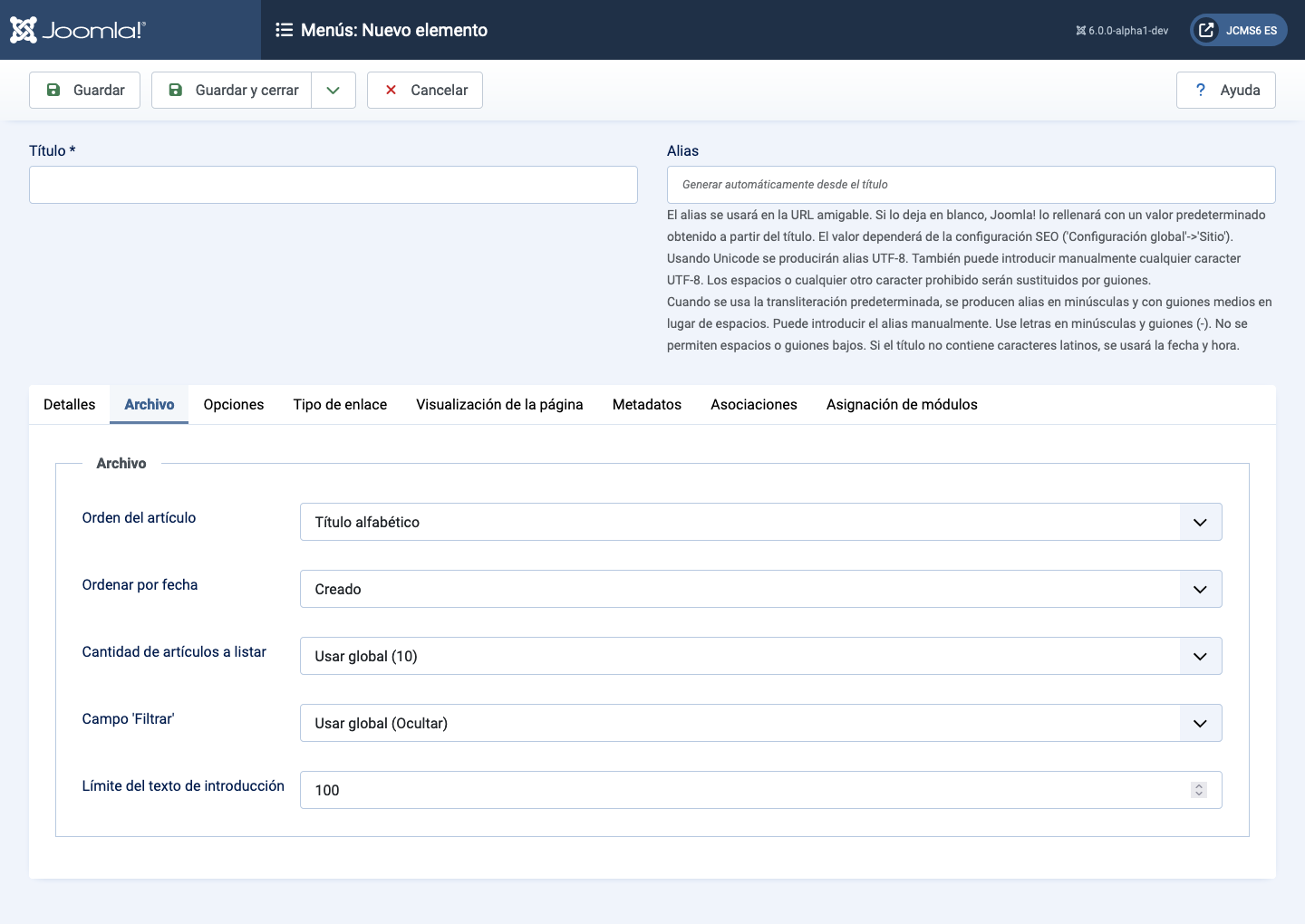This screenshot has width=1305, height=924.
Task: Click the Cantidad de artículos a listar label
Action: (174, 651)
